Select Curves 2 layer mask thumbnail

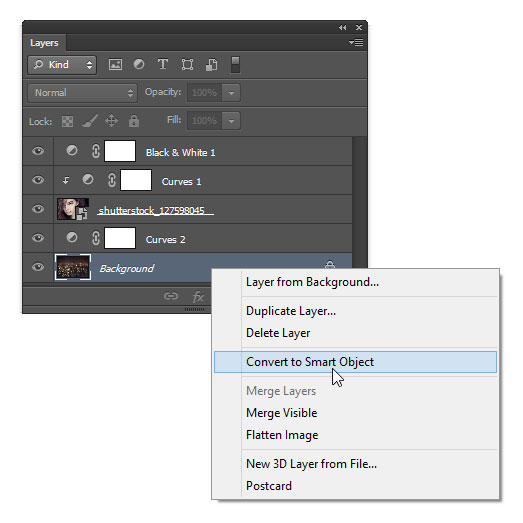[x=120, y=238]
